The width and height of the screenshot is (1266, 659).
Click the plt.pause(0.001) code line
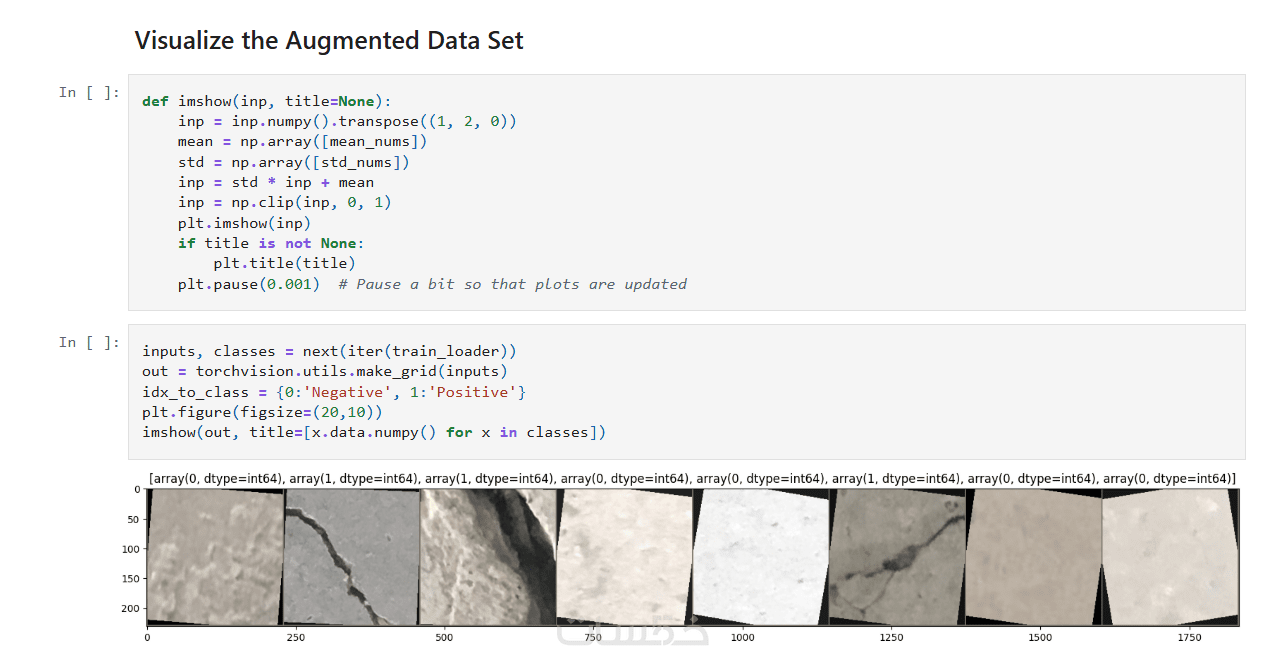coord(249,284)
